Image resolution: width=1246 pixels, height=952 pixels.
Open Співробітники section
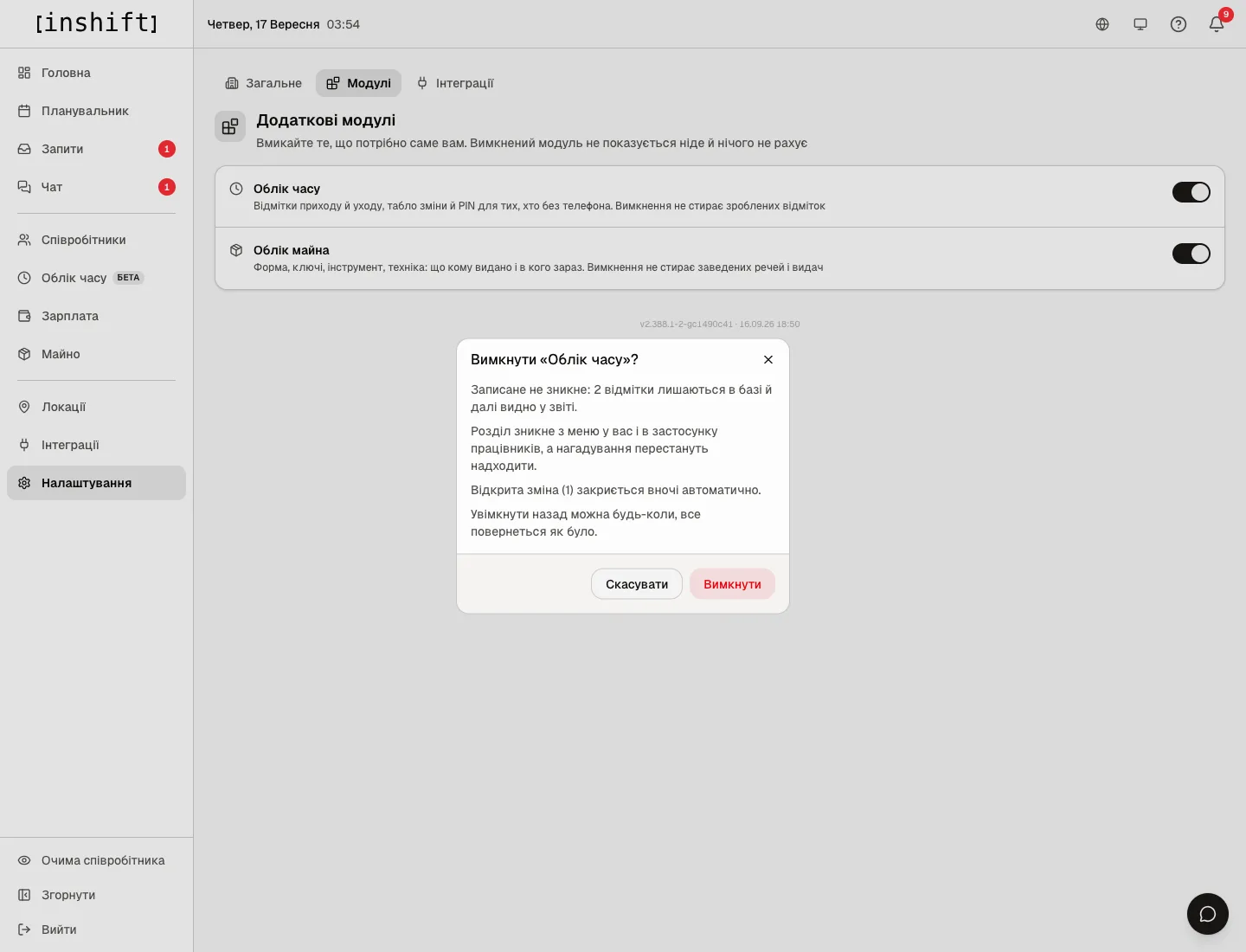(96, 240)
